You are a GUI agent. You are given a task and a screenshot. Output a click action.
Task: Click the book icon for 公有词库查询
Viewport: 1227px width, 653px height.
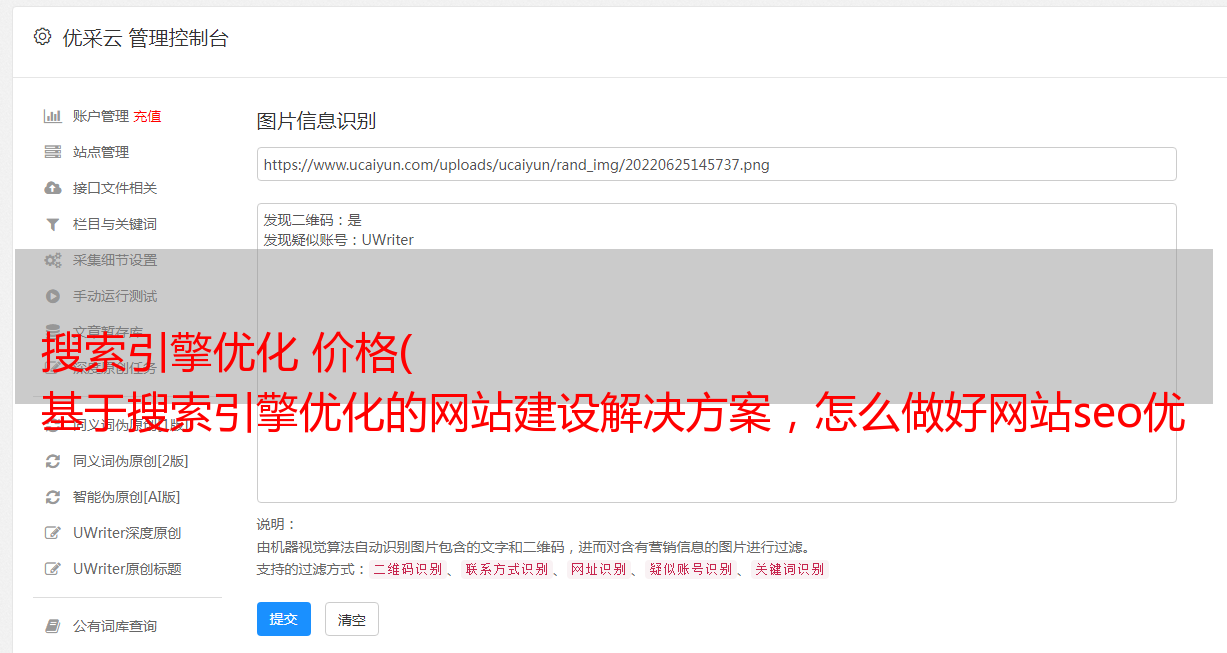(x=53, y=626)
